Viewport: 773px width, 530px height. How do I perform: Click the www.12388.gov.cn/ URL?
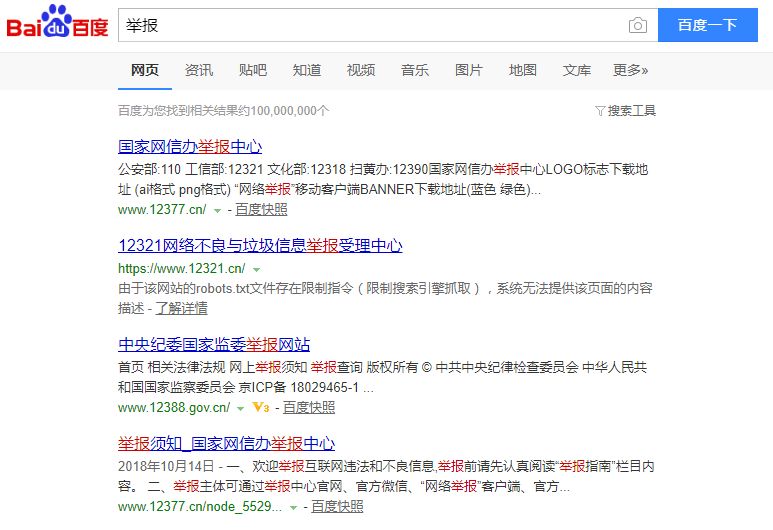(174, 408)
